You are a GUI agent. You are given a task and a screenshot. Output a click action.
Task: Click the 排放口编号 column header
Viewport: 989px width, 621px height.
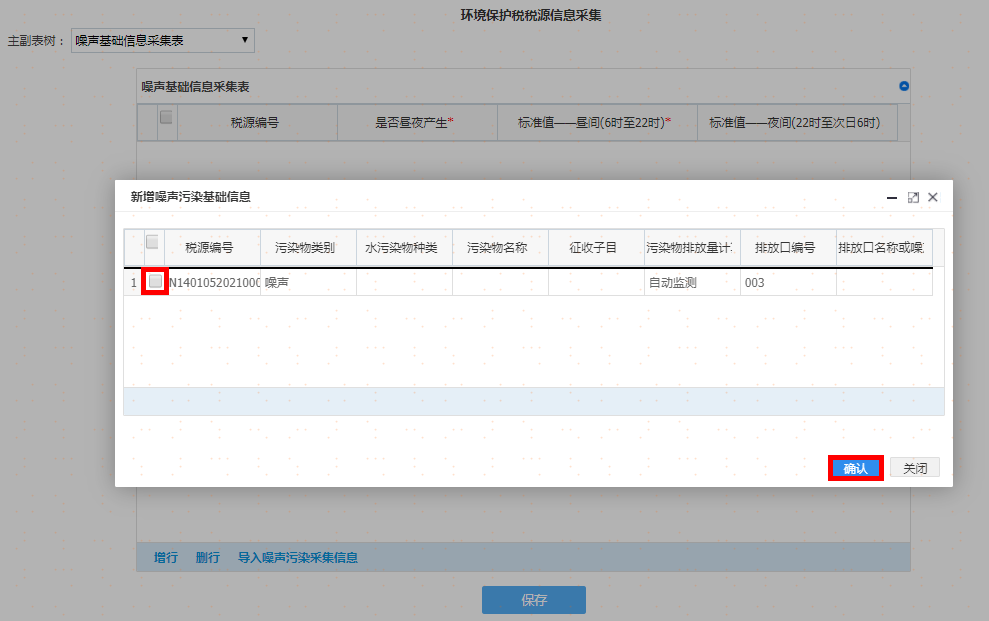tap(788, 248)
